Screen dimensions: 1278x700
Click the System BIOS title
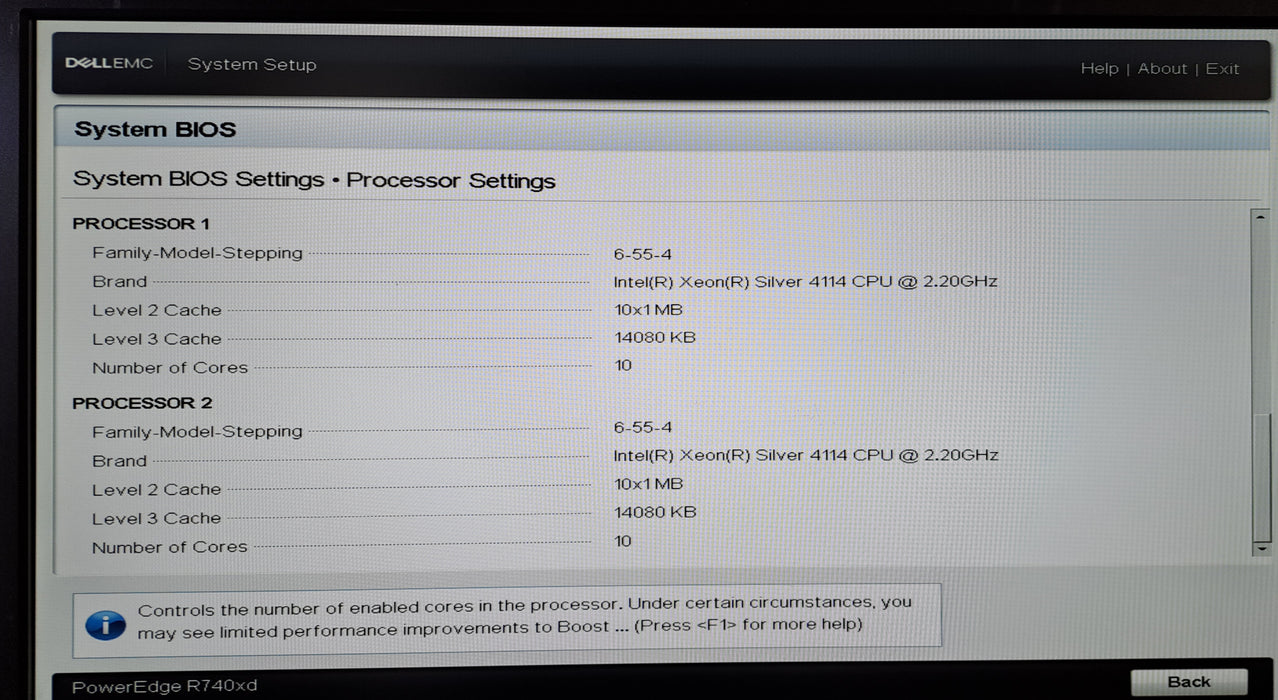point(155,130)
